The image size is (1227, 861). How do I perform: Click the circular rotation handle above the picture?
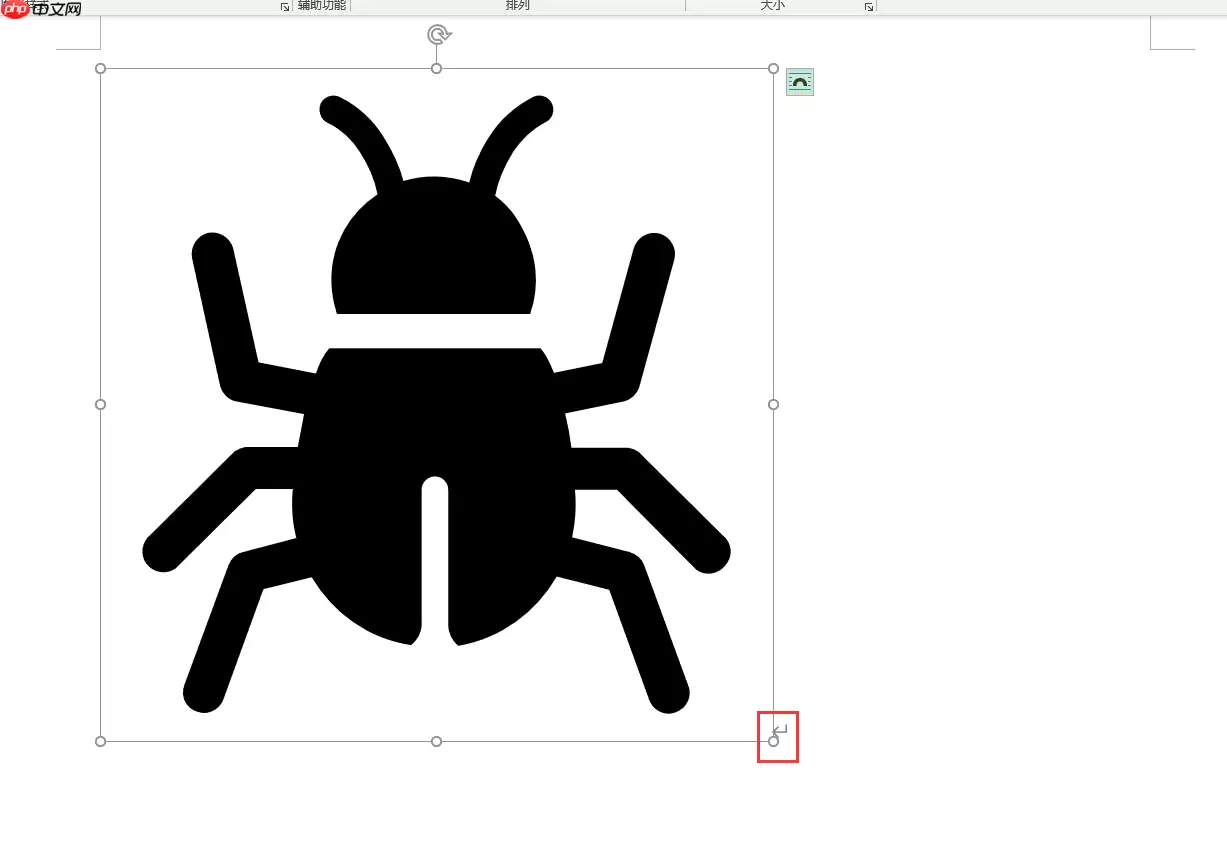[438, 35]
